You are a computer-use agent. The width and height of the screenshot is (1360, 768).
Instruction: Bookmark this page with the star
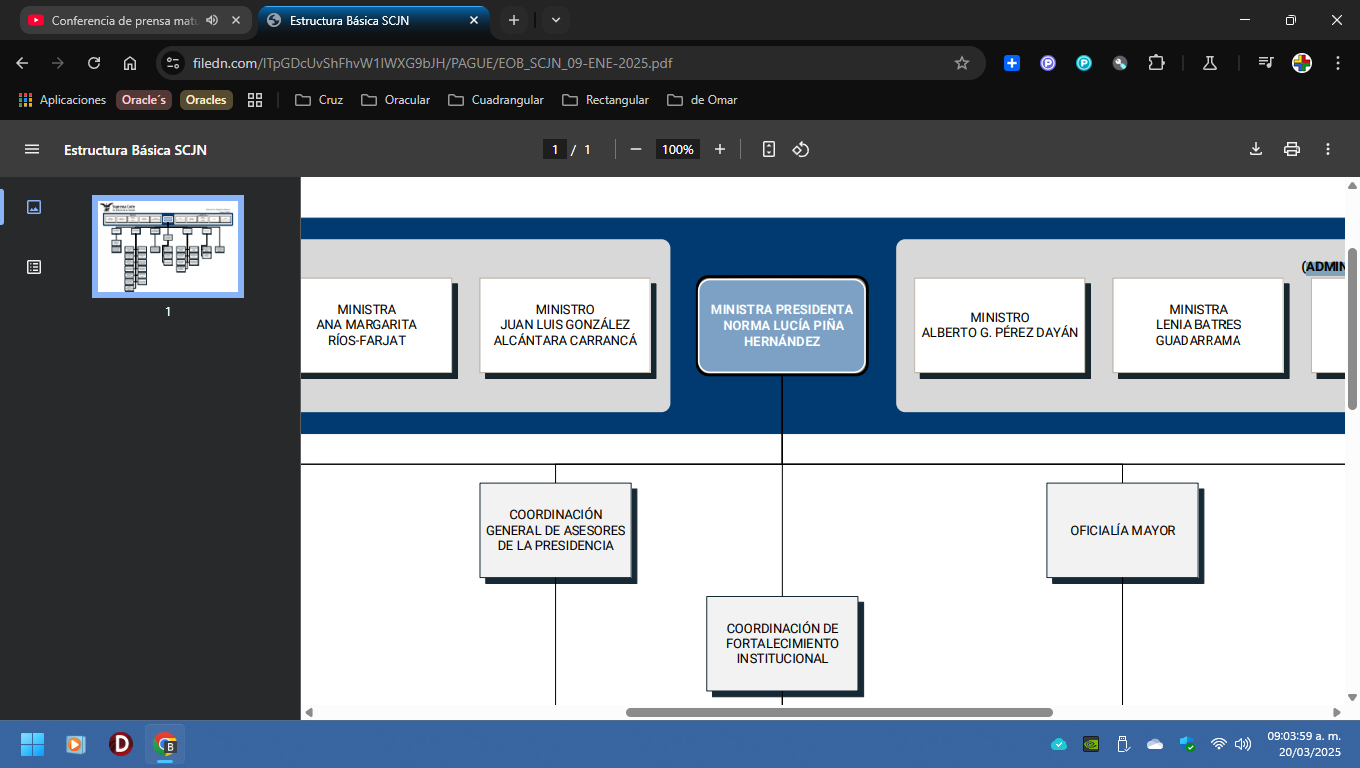[x=962, y=63]
